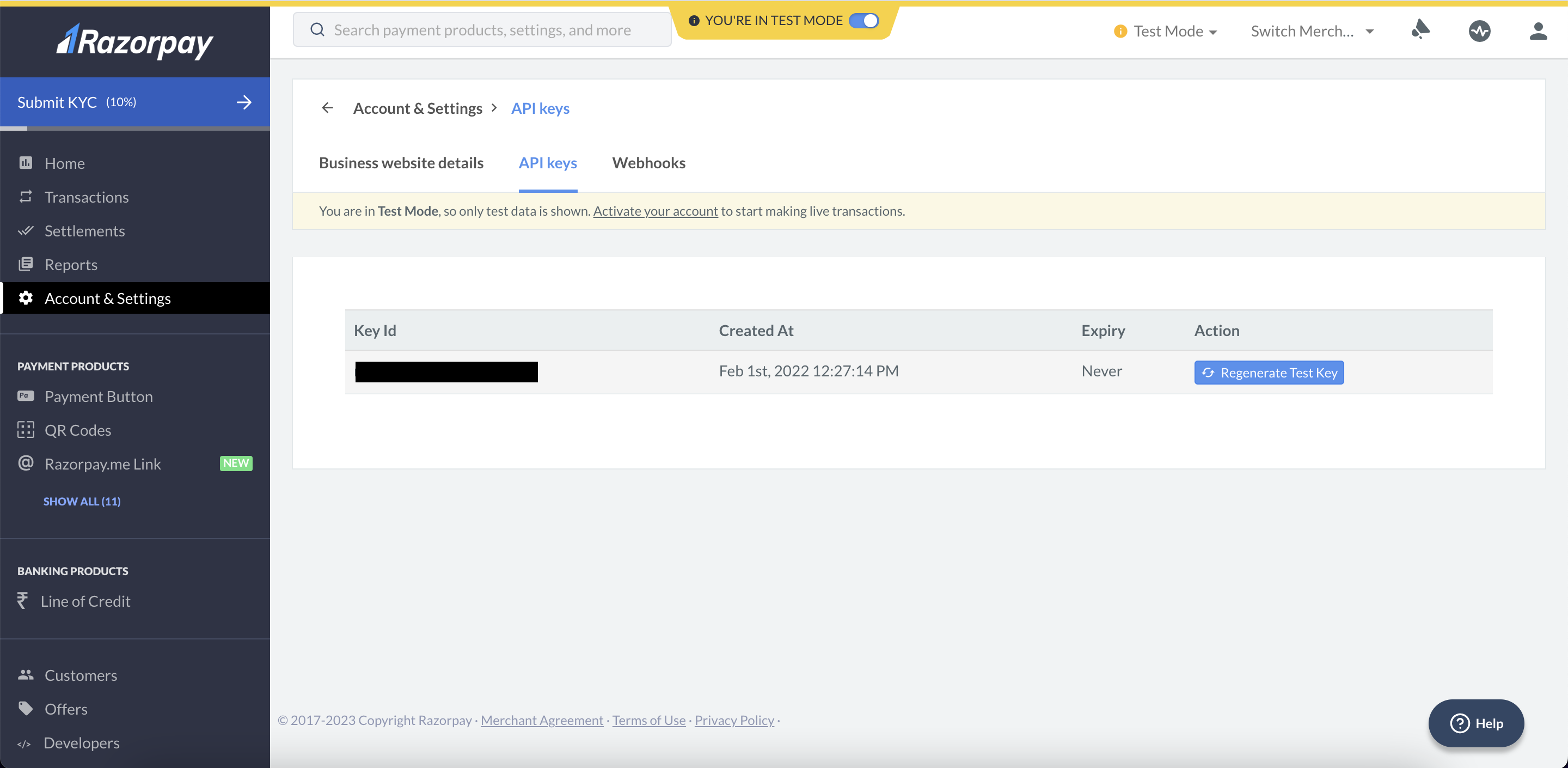Open the activity pulse icon in header
Image resolution: width=1568 pixels, height=768 pixels.
[1479, 31]
